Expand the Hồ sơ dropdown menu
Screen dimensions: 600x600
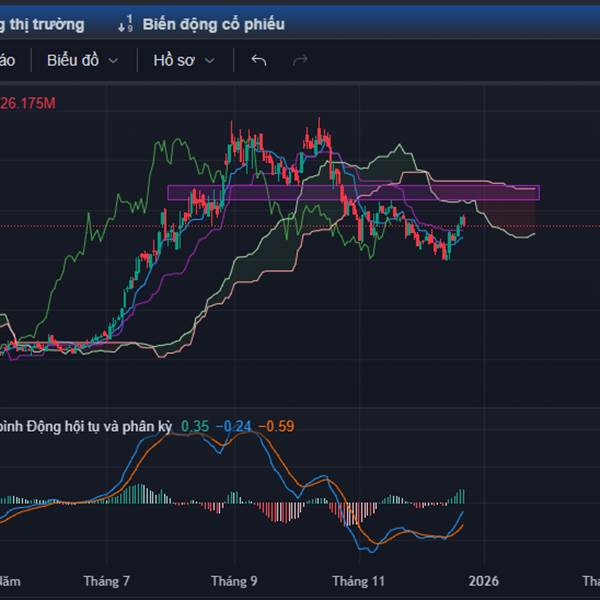pos(183,61)
